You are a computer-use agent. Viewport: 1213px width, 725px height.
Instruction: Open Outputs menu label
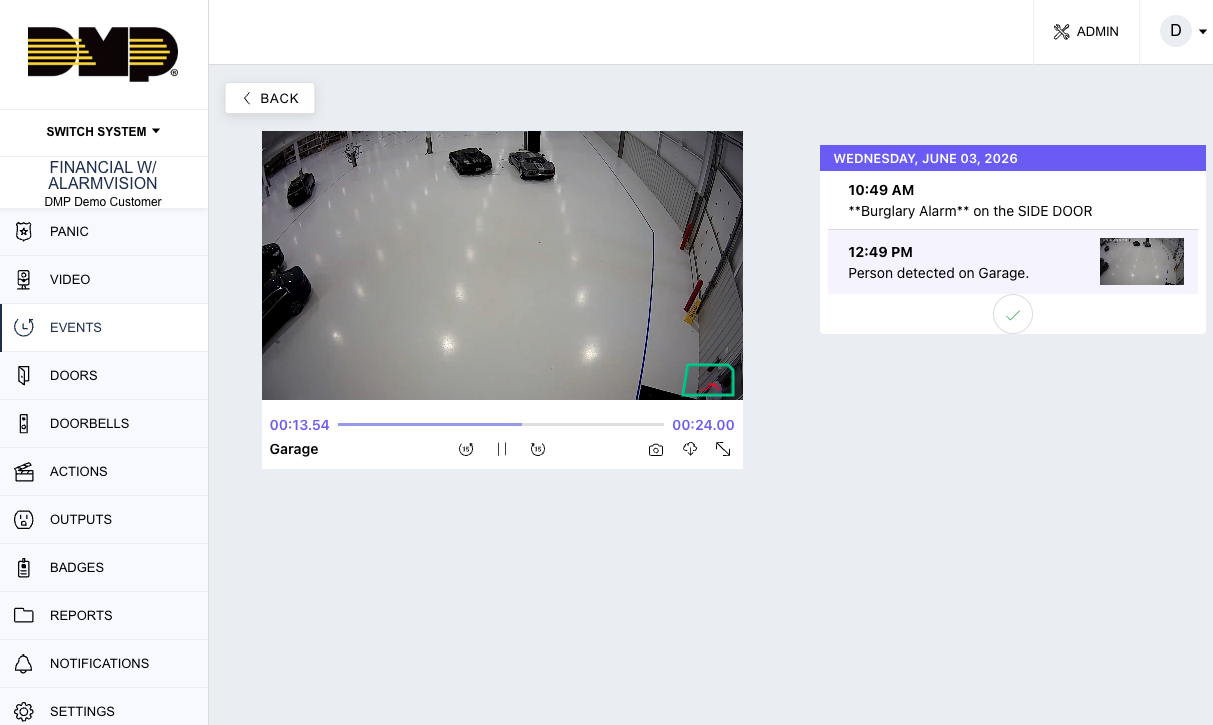81,519
